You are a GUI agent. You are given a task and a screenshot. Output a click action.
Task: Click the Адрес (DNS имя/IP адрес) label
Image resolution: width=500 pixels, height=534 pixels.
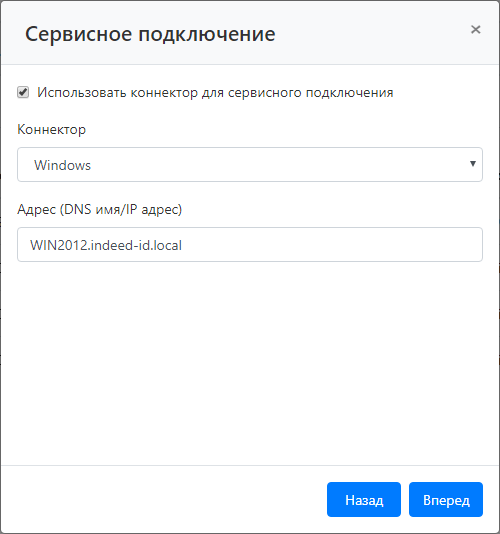pyautogui.click(x=99, y=209)
